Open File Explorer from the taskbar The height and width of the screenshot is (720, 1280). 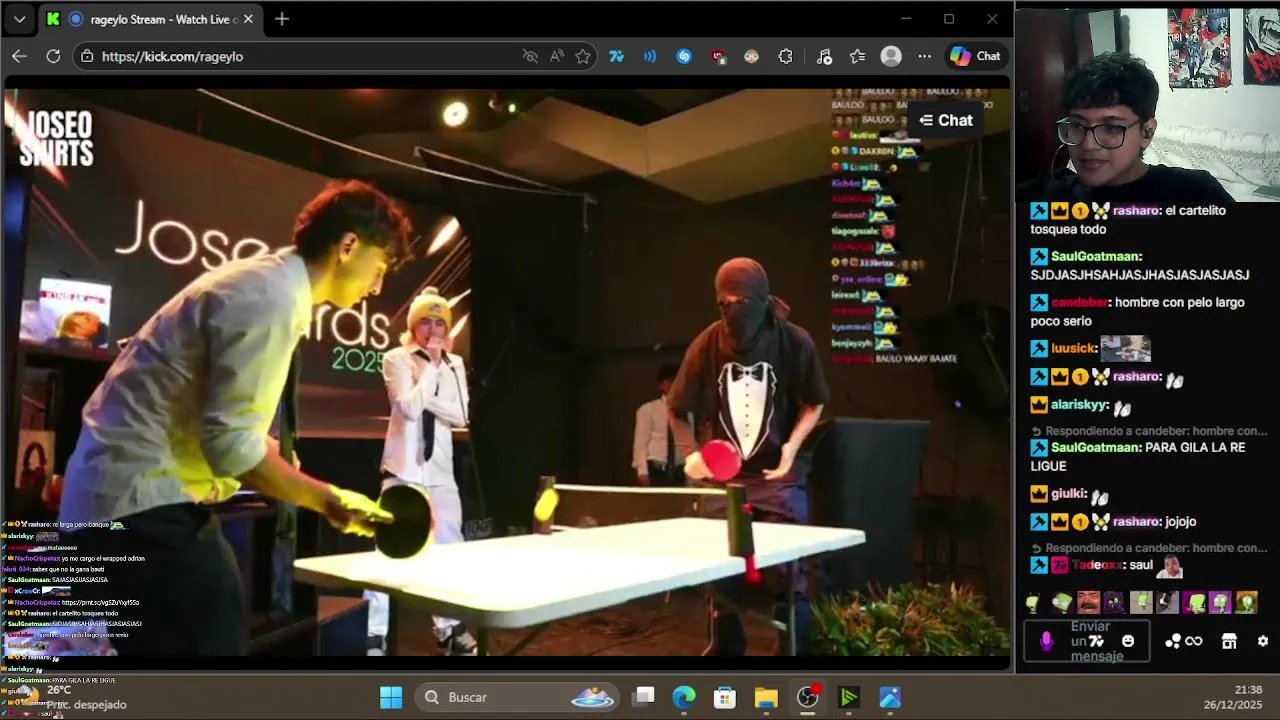tap(766, 697)
